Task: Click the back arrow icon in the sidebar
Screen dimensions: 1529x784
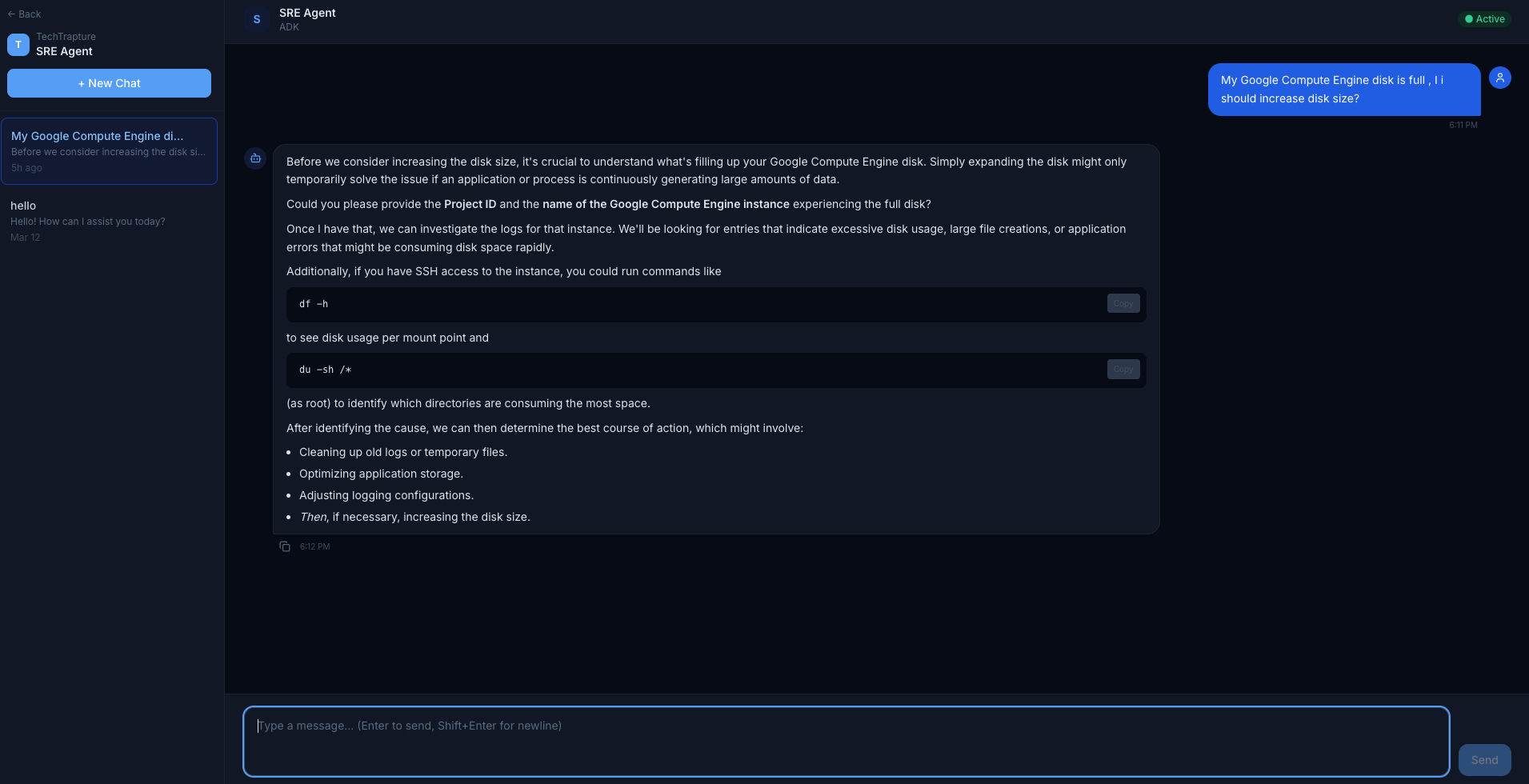Action: 11,14
